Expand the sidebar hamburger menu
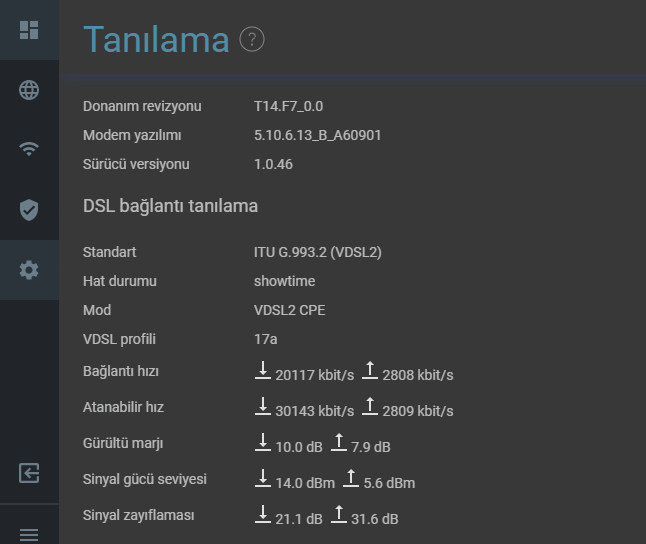The width and height of the screenshot is (646, 544). click(29, 535)
